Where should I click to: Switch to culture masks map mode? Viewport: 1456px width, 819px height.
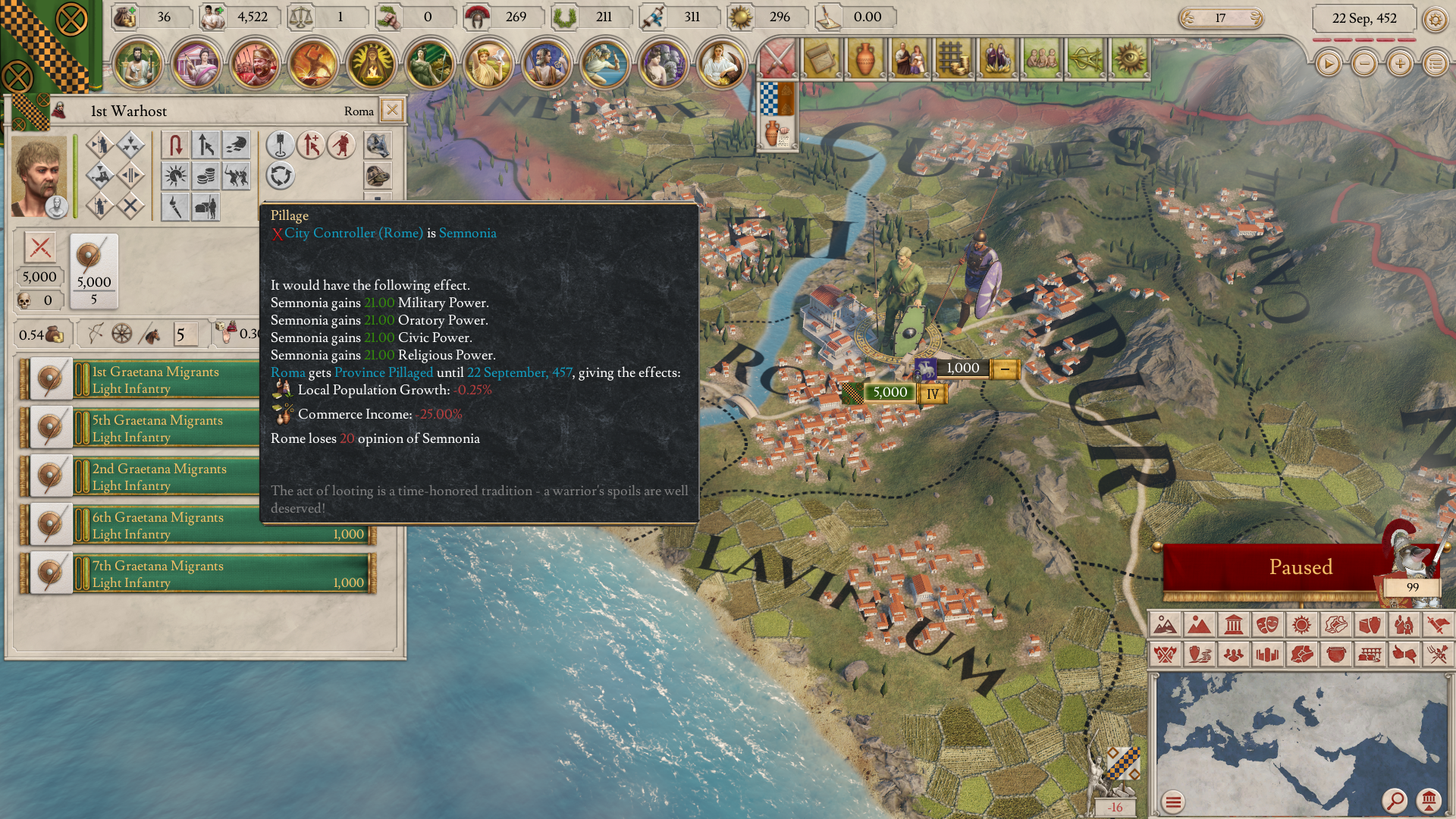tap(1267, 625)
